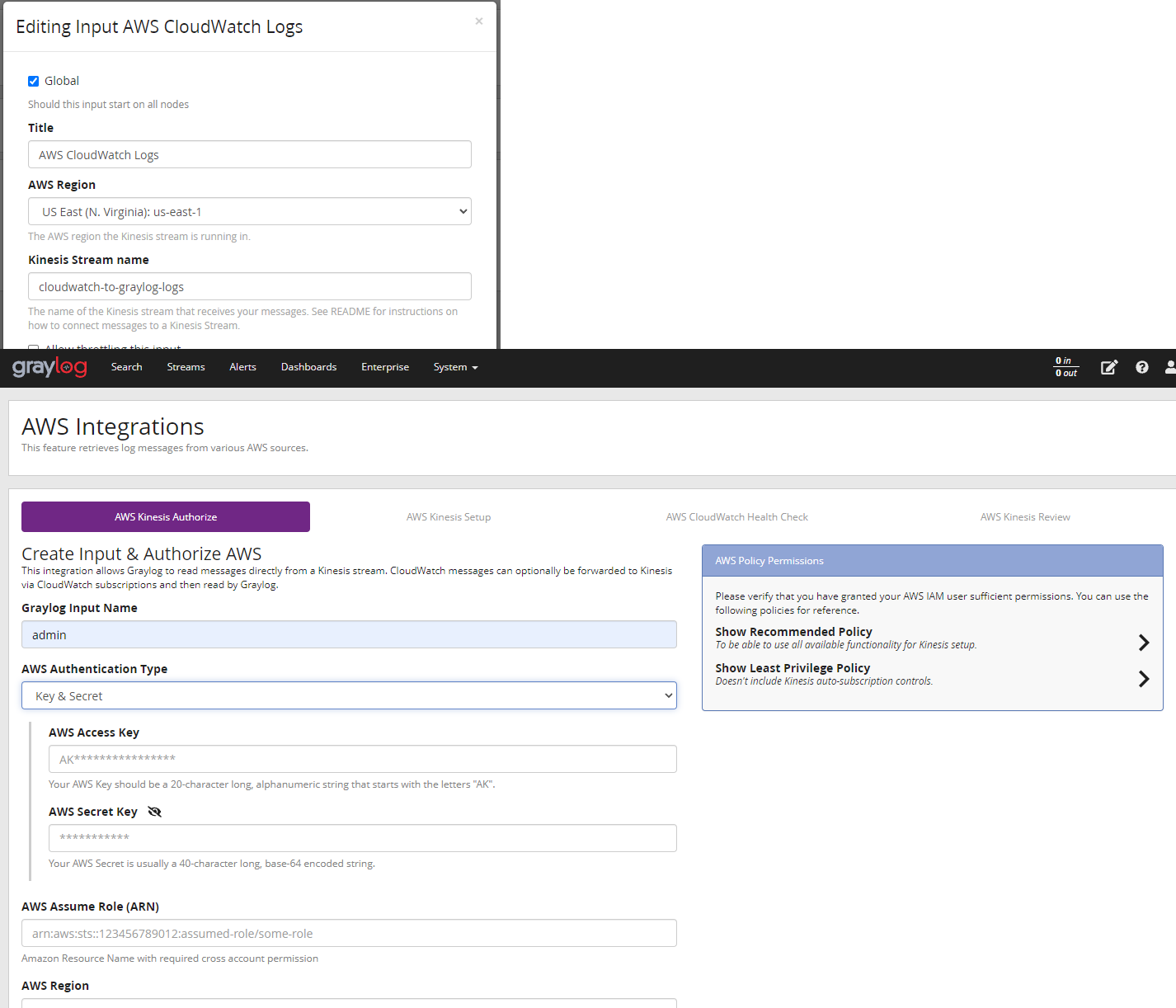Click the Show Least Privilege Policy title
1176x1008 pixels.
793,668
